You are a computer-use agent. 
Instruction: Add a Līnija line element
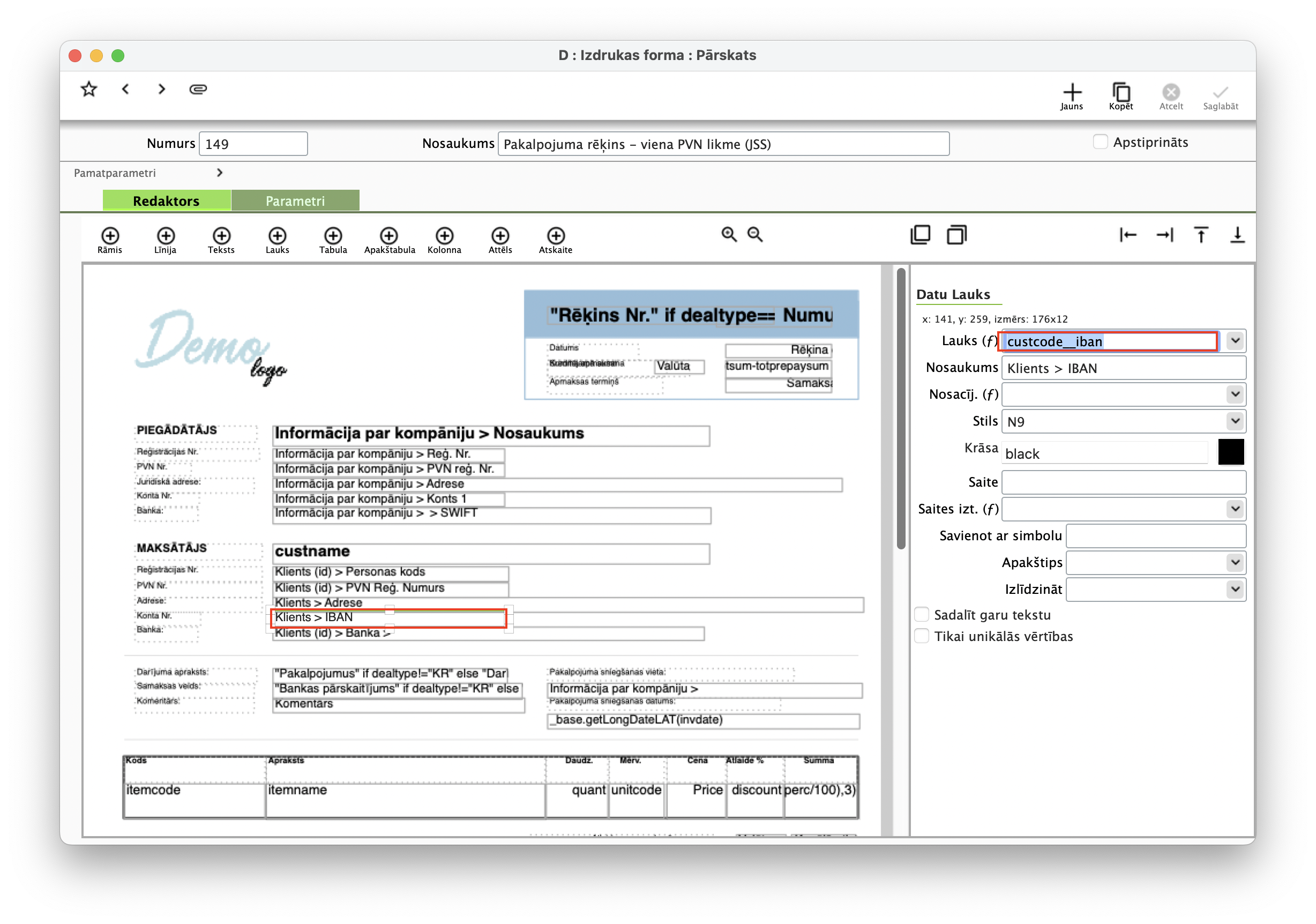pyautogui.click(x=165, y=240)
